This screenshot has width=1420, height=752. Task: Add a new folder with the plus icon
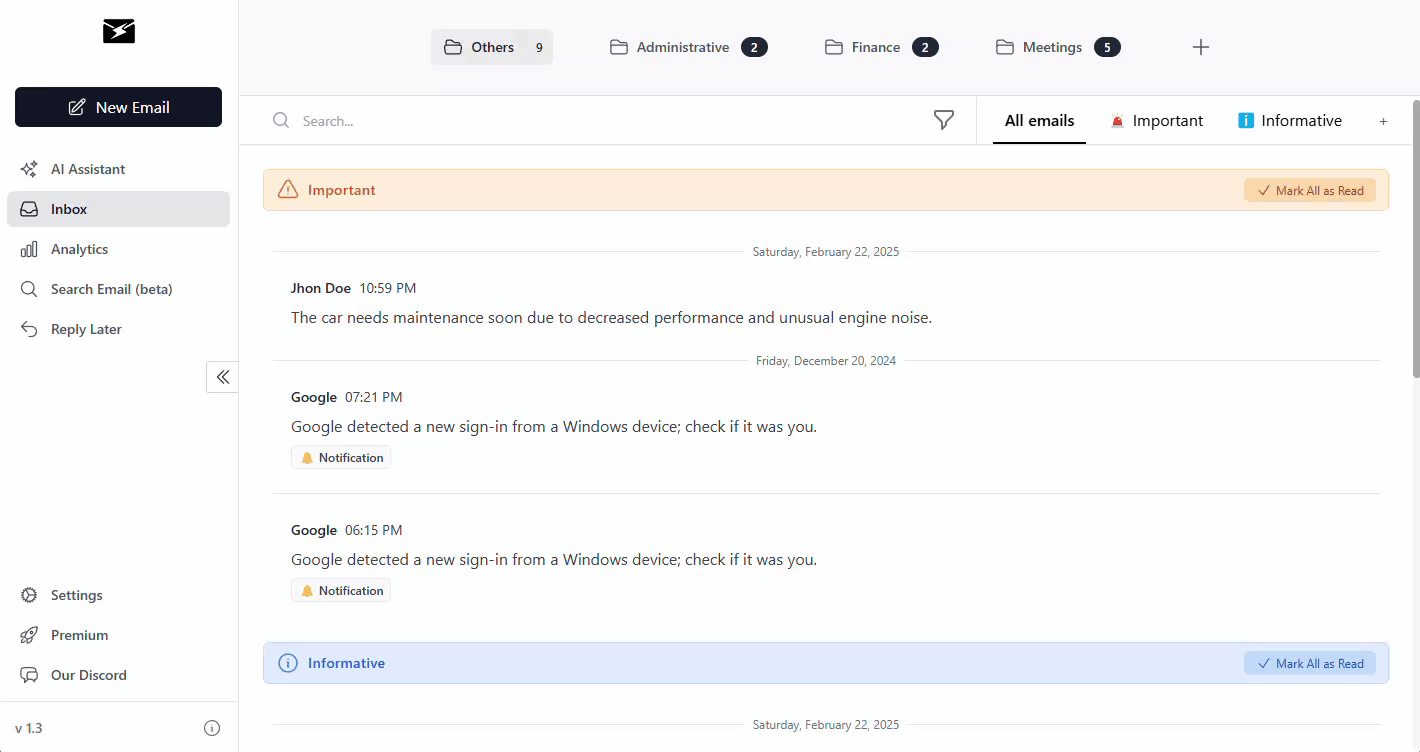coord(1200,46)
